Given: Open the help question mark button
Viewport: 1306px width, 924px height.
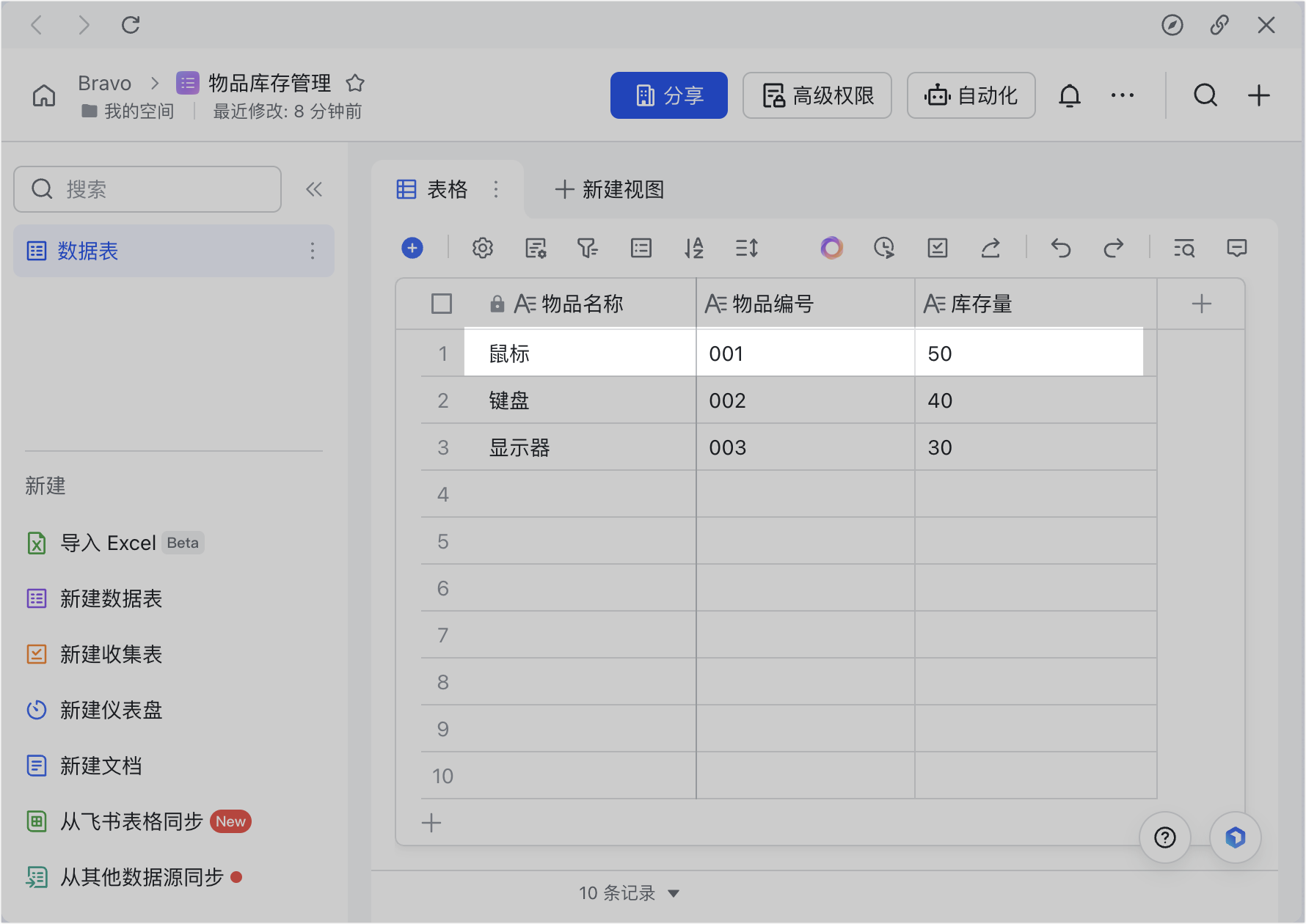Looking at the screenshot, I should point(1165,837).
